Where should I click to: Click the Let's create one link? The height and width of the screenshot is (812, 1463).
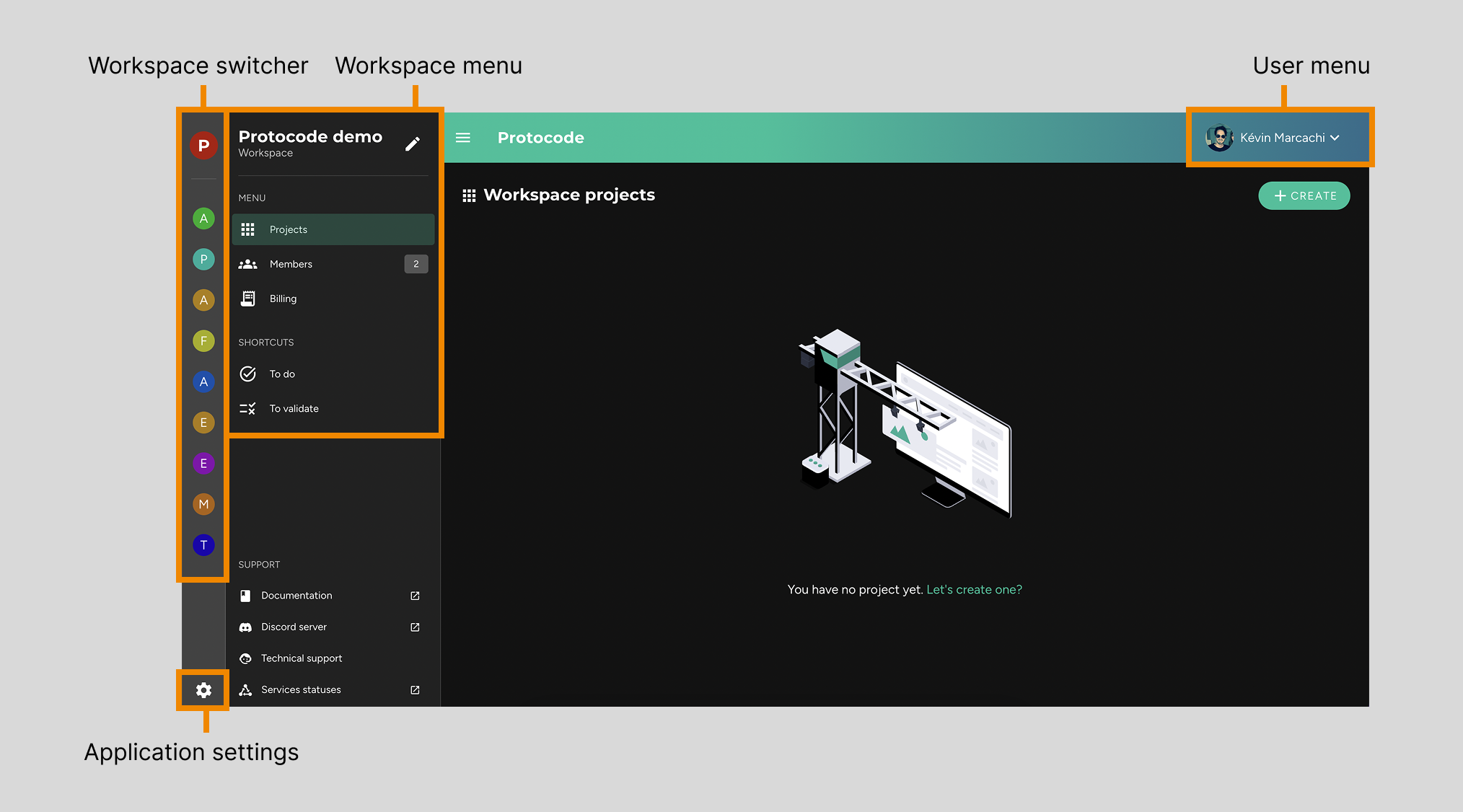pyautogui.click(x=974, y=590)
